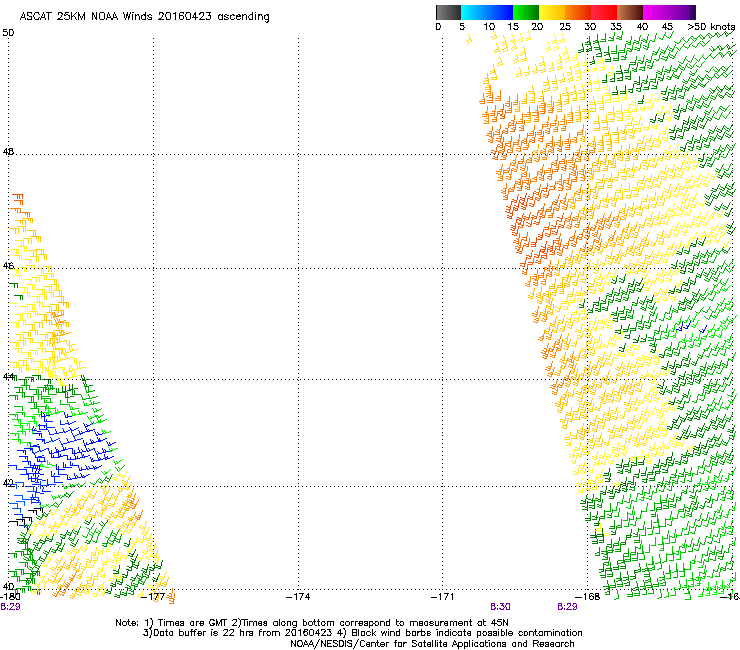The width and height of the screenshot is (740, 650).
Task: Click the note 'Times are GMT' line
Action: point(312,623)
